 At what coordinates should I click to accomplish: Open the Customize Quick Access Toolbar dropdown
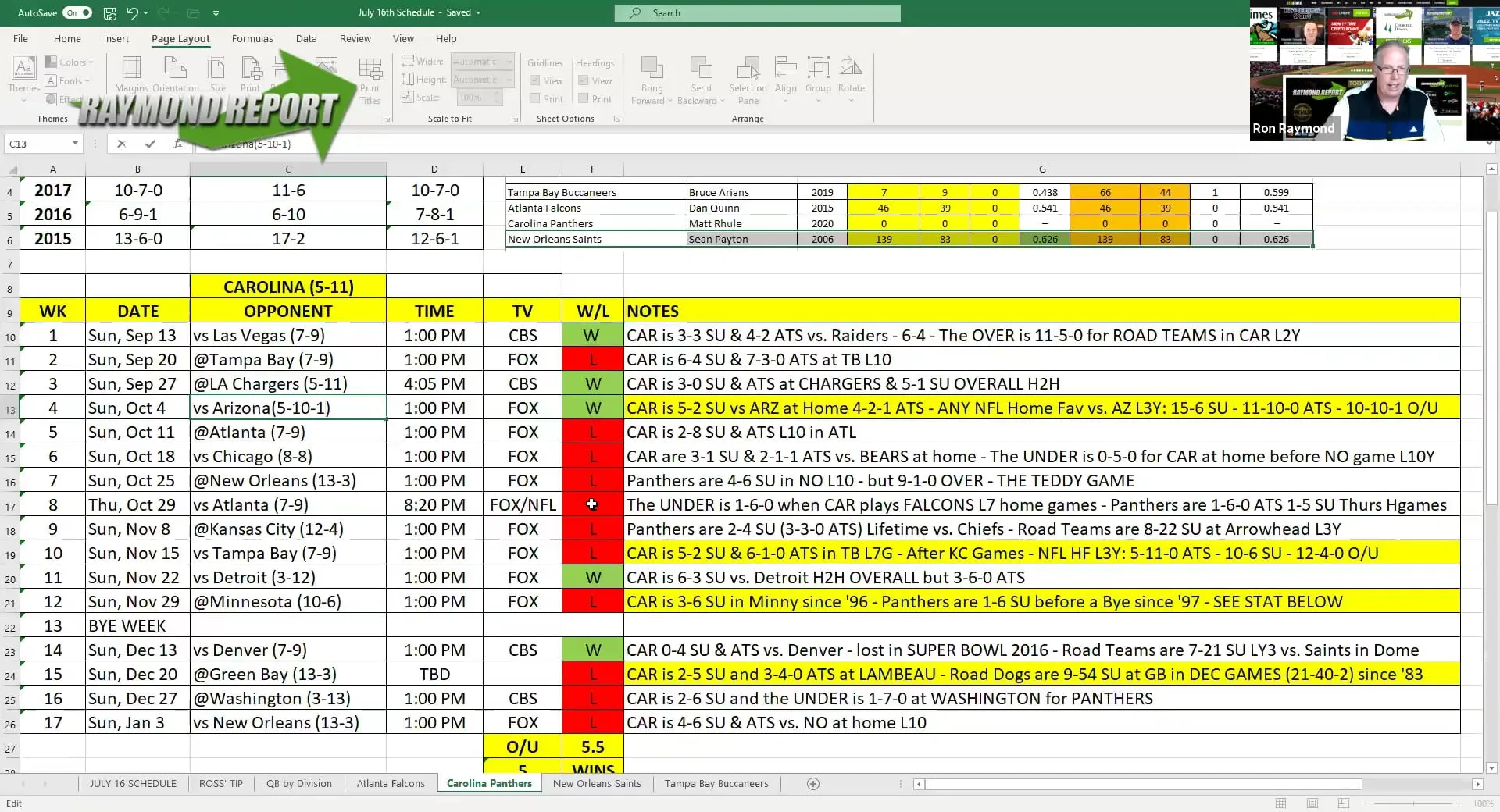click(x=216, y=13)
